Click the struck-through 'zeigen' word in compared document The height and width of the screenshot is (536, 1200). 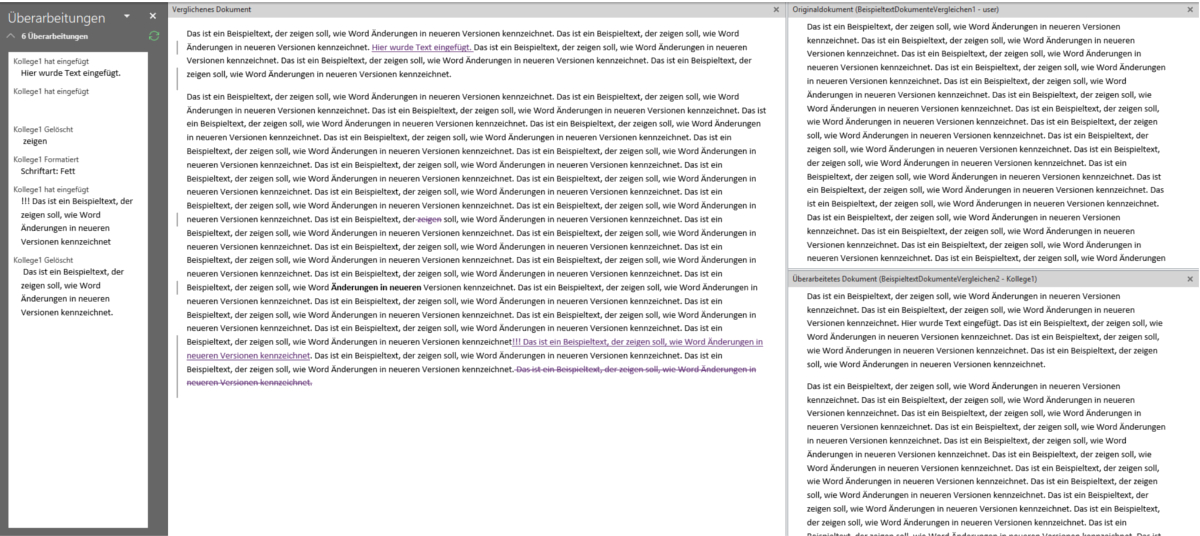pyautogui.click(x=428, y=219)
